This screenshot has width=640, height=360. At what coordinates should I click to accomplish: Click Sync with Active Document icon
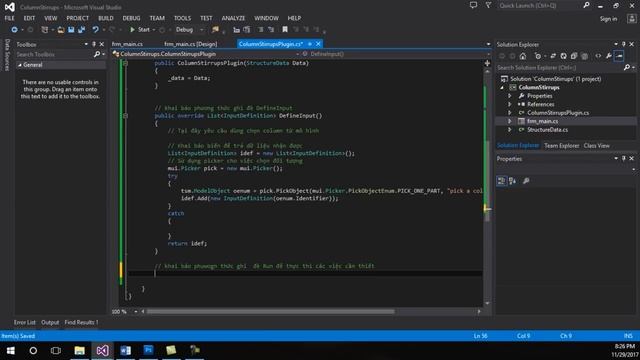553,56
